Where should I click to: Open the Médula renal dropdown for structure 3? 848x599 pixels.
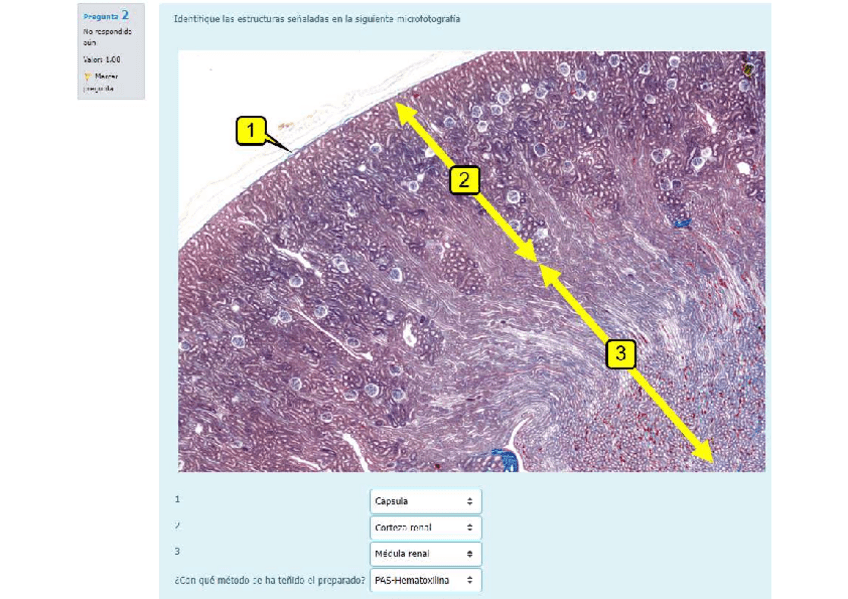point(426,554)
